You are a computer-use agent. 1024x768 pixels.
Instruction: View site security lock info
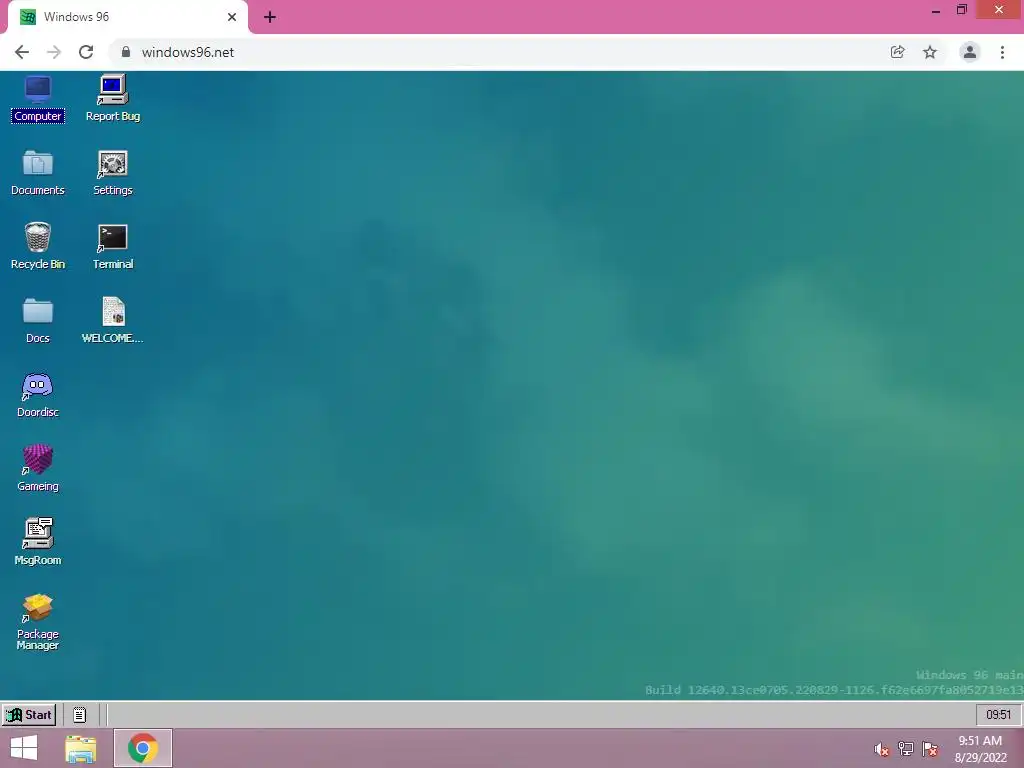coord(126,52)
